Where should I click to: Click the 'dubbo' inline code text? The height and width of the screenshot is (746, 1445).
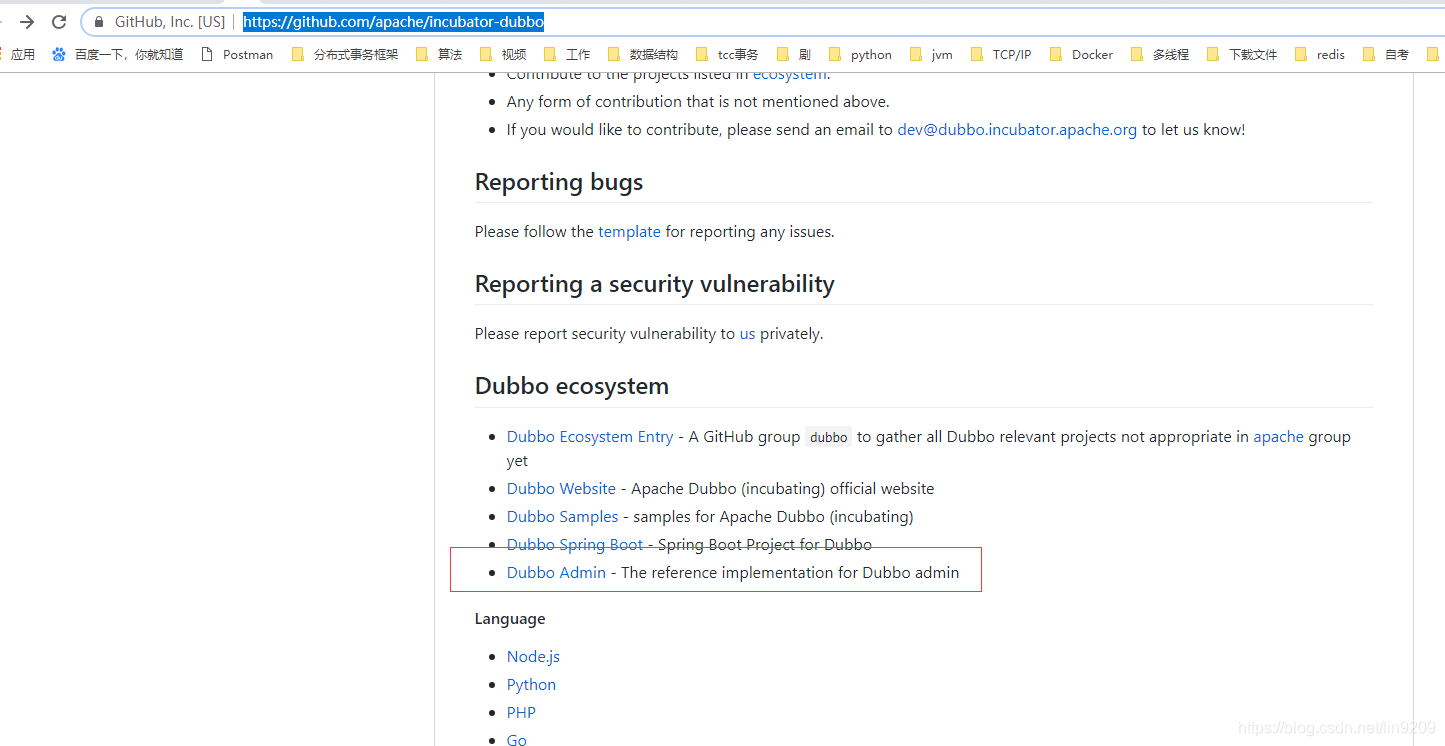point(829,438)
